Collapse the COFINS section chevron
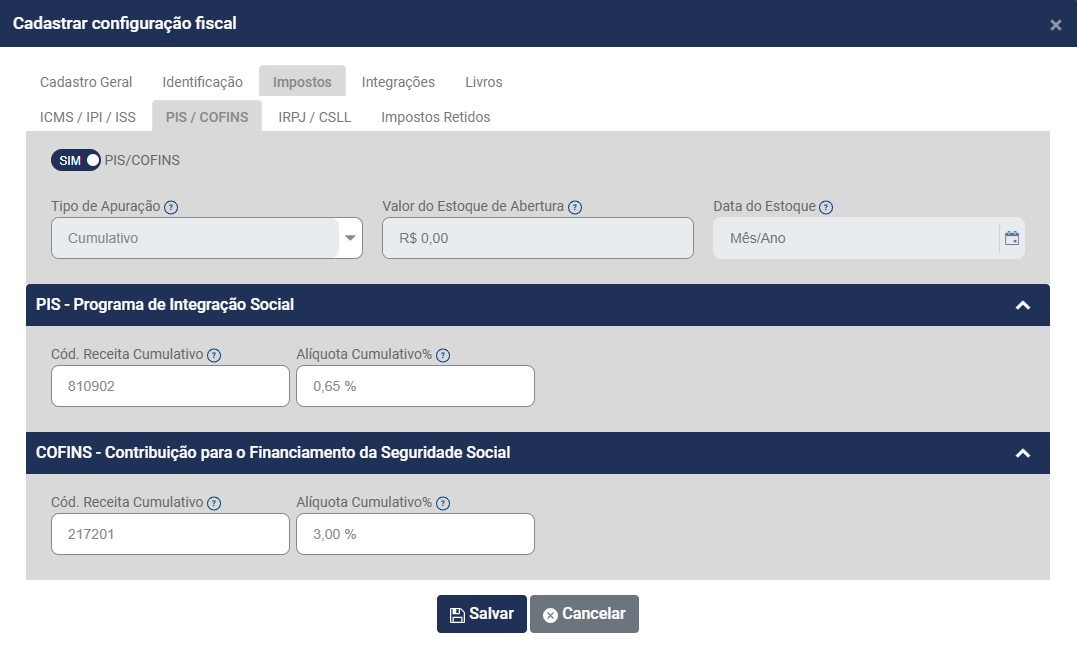The width and height of the screenshot is (1077, 651). [x=1022, y=453]
